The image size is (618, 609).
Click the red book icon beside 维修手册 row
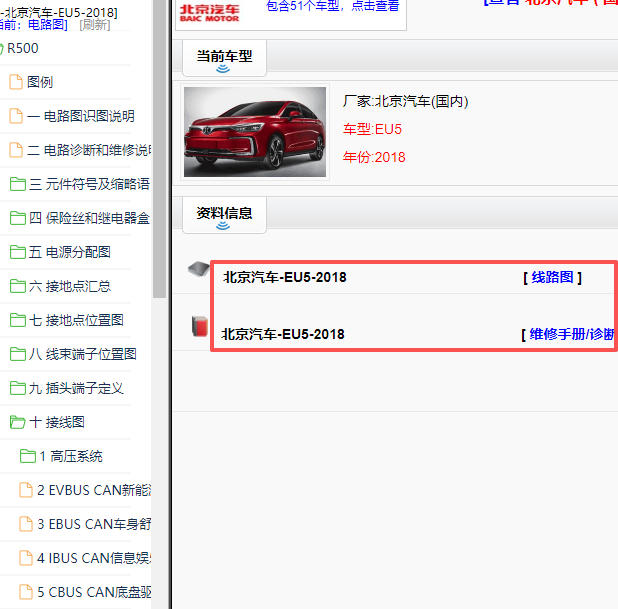click(200, 326)
